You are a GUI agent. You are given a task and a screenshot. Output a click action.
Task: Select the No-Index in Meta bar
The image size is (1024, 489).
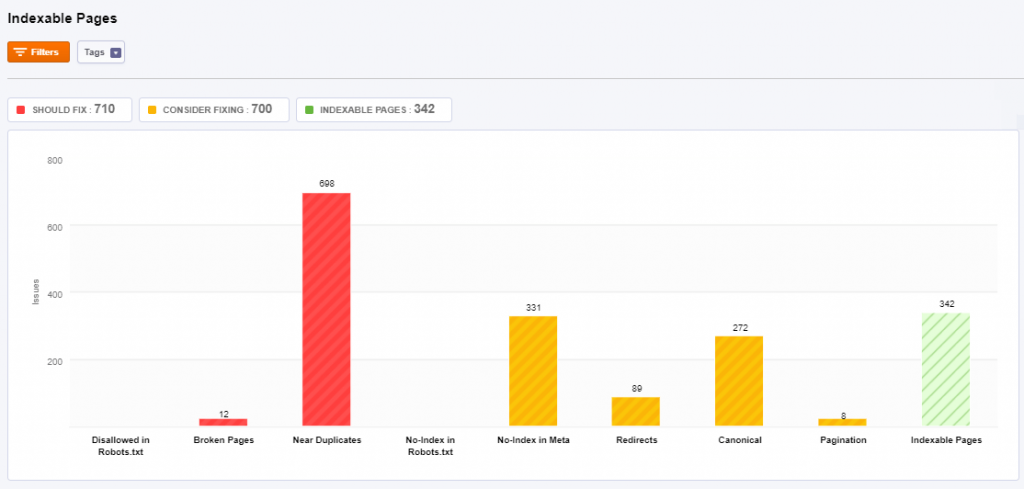533,371
